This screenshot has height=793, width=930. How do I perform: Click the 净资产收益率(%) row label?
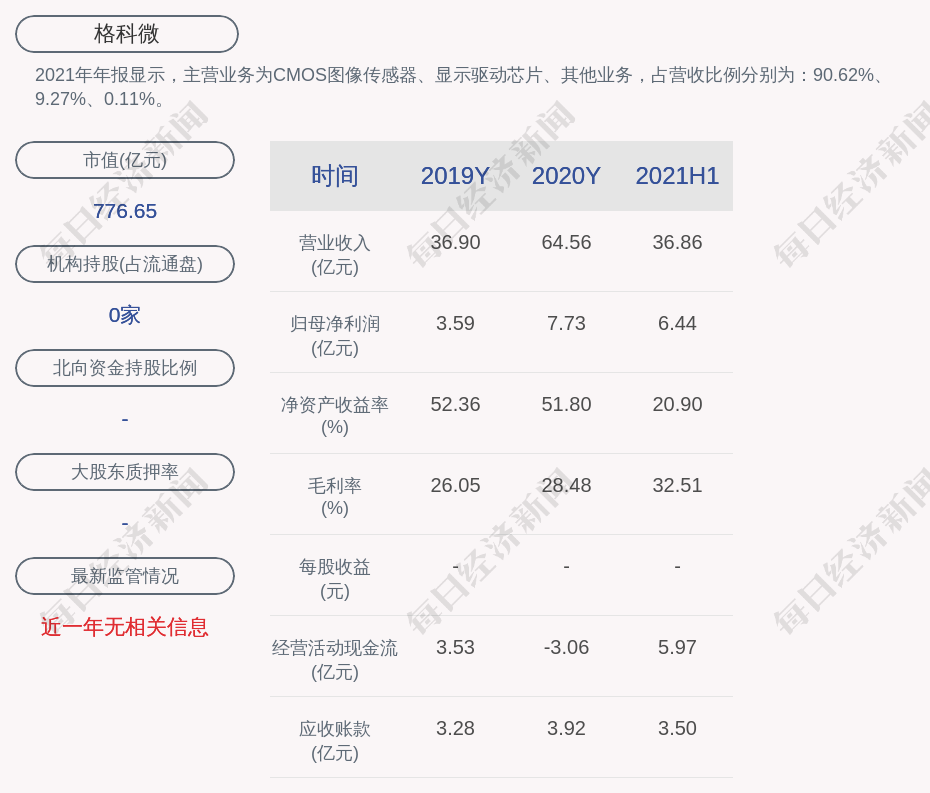click(x=335, y=416)
